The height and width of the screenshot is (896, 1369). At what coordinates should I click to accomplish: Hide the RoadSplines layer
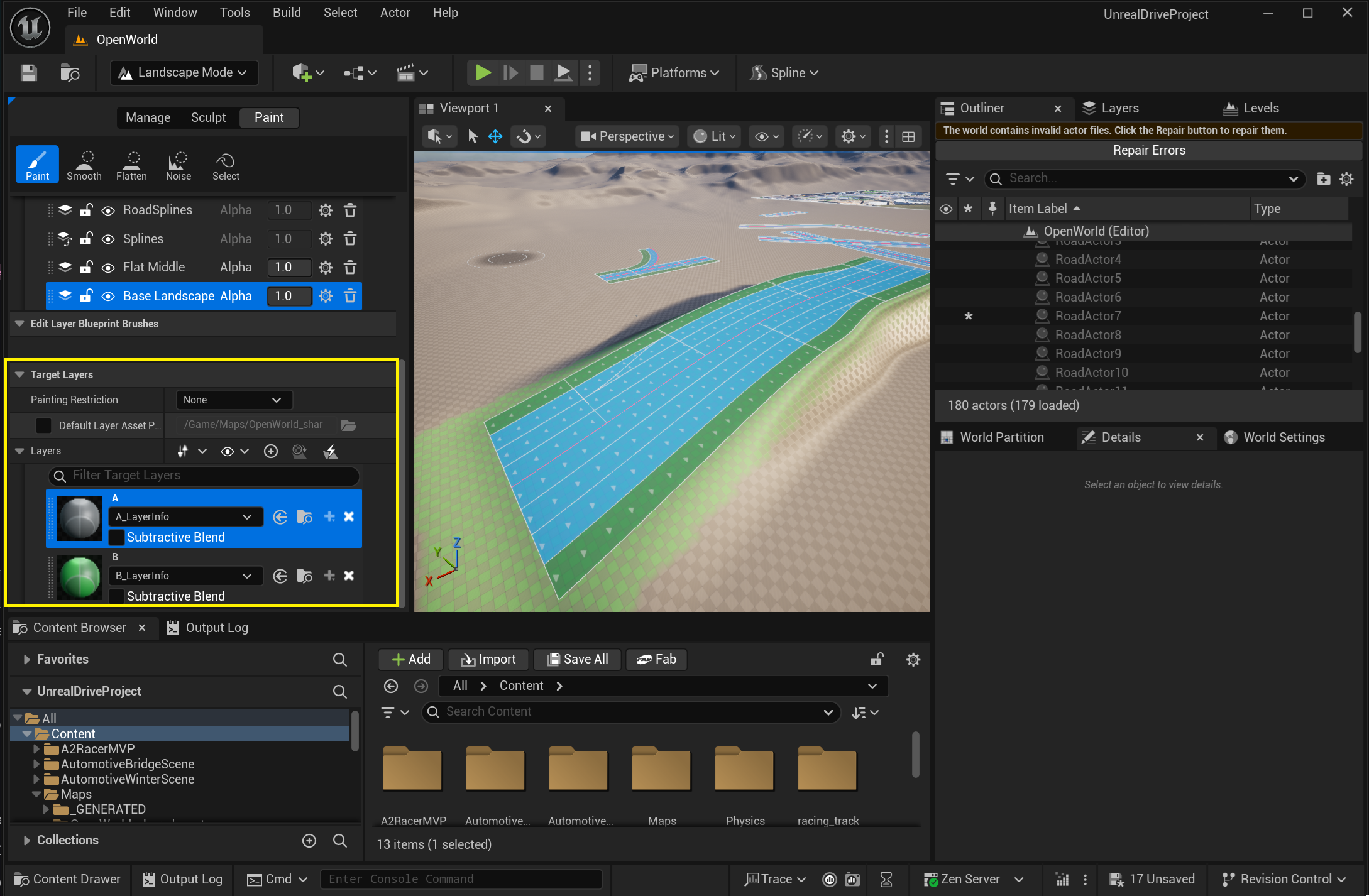click(108, 210)
